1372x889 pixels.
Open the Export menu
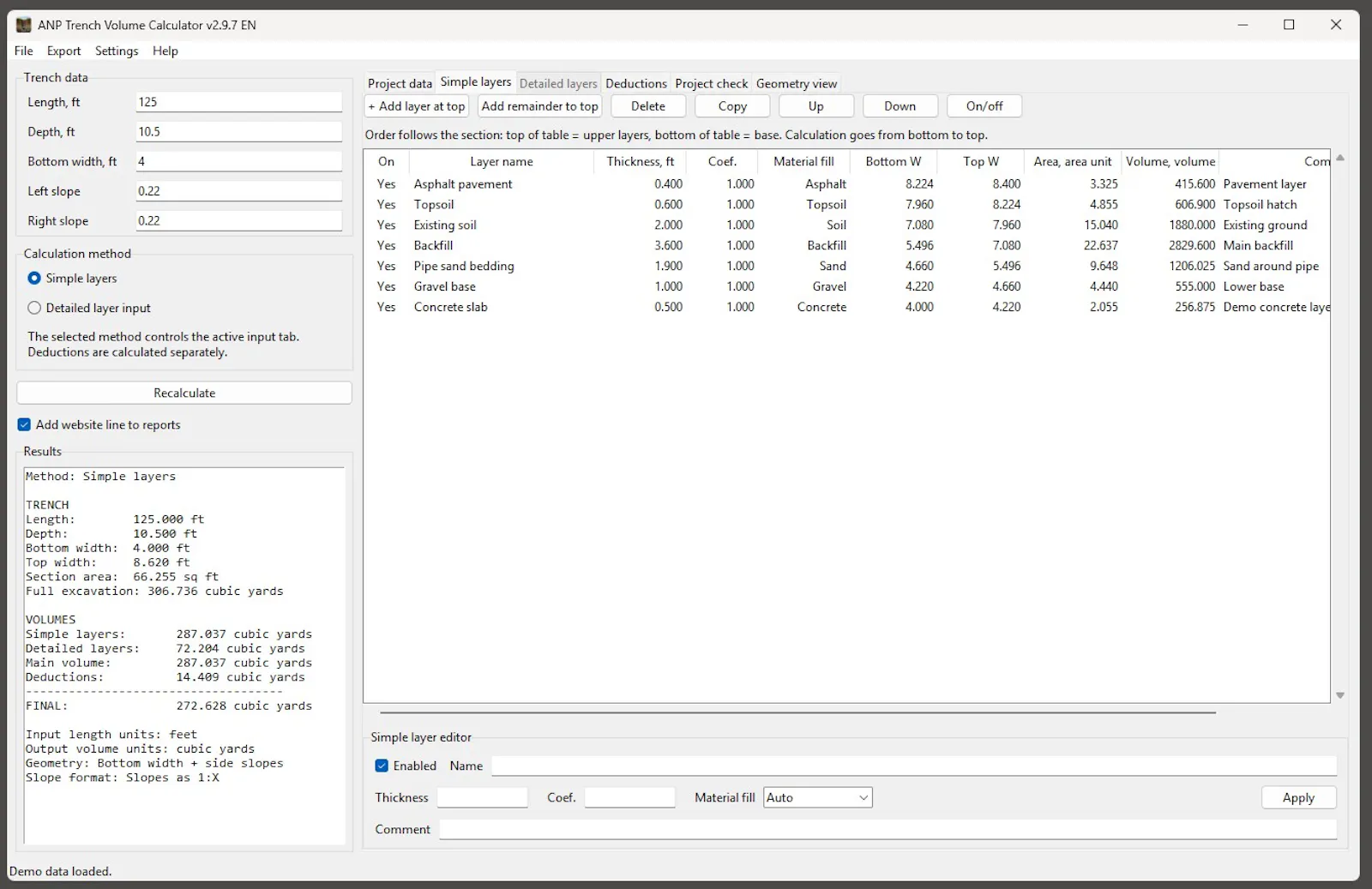pos(63,51)
